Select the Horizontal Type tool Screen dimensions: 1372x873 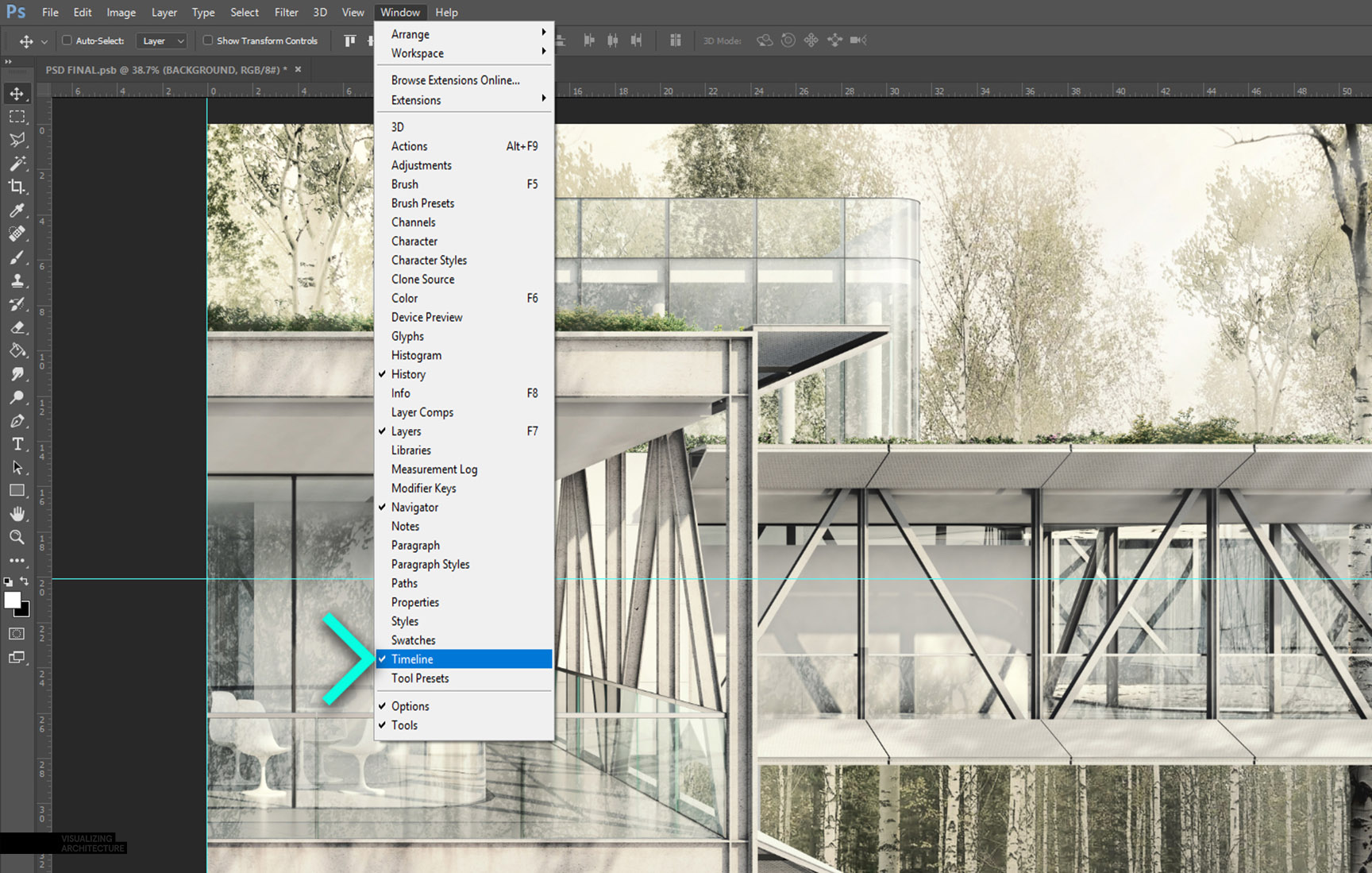click(17, 444)
